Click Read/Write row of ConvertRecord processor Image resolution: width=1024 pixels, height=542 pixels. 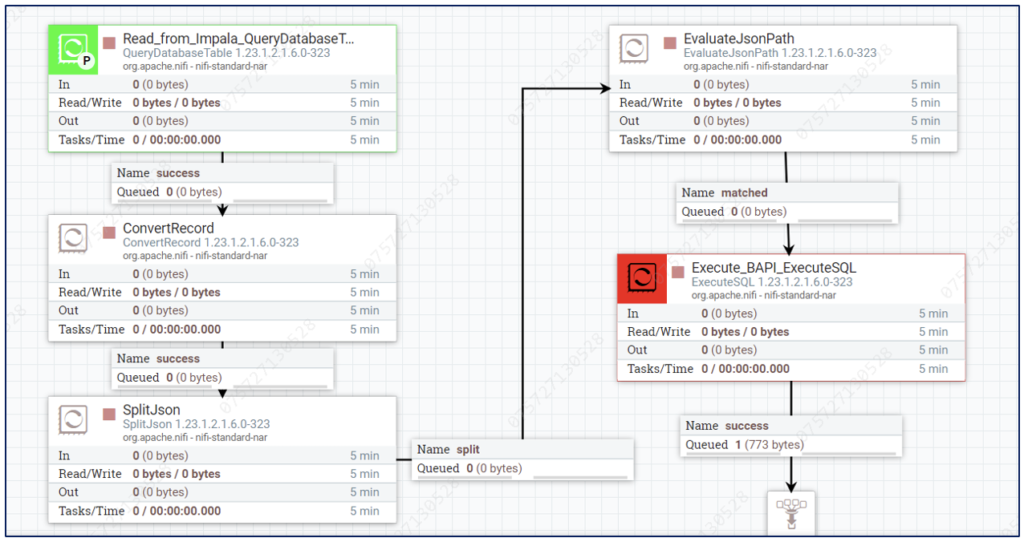pos(222,293)
